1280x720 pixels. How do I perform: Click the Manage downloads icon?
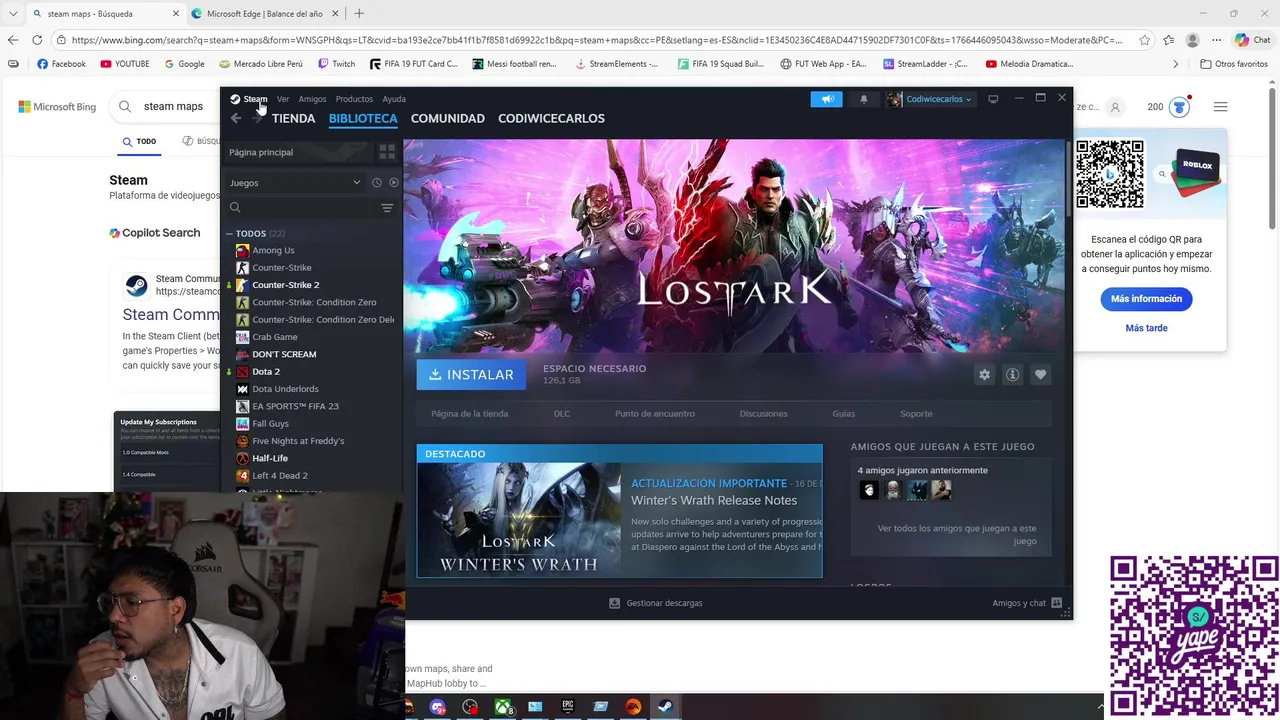pyautogui.click(x=615, y=603)
